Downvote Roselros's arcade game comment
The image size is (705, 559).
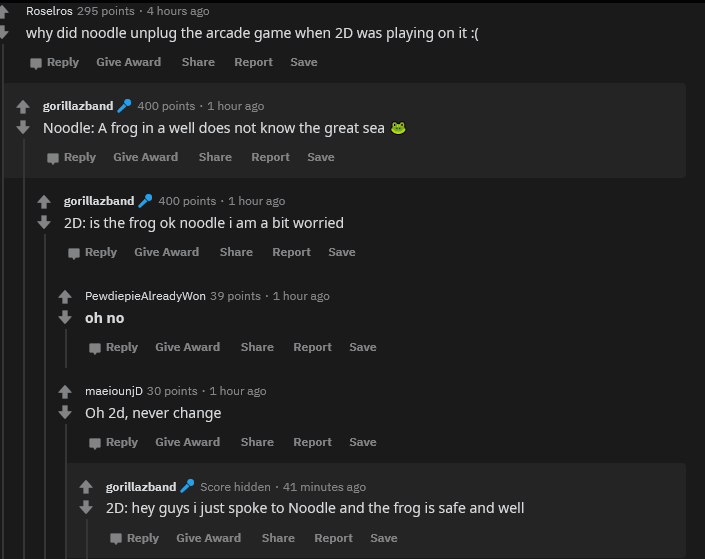(x=2, y=32)
